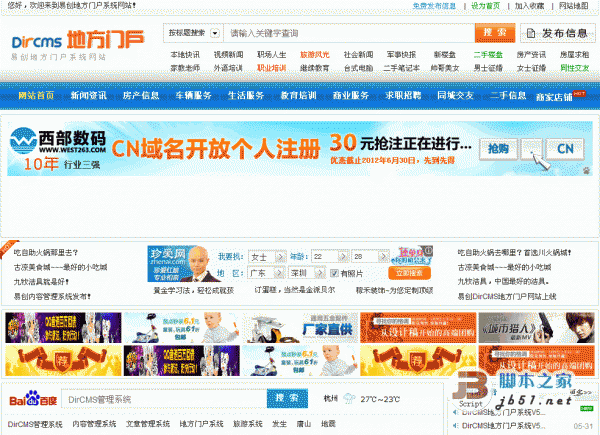Click the 内容管理系统 keyword link
The height and width of the screenshot is (435, 600).
[x=94, y=424]
